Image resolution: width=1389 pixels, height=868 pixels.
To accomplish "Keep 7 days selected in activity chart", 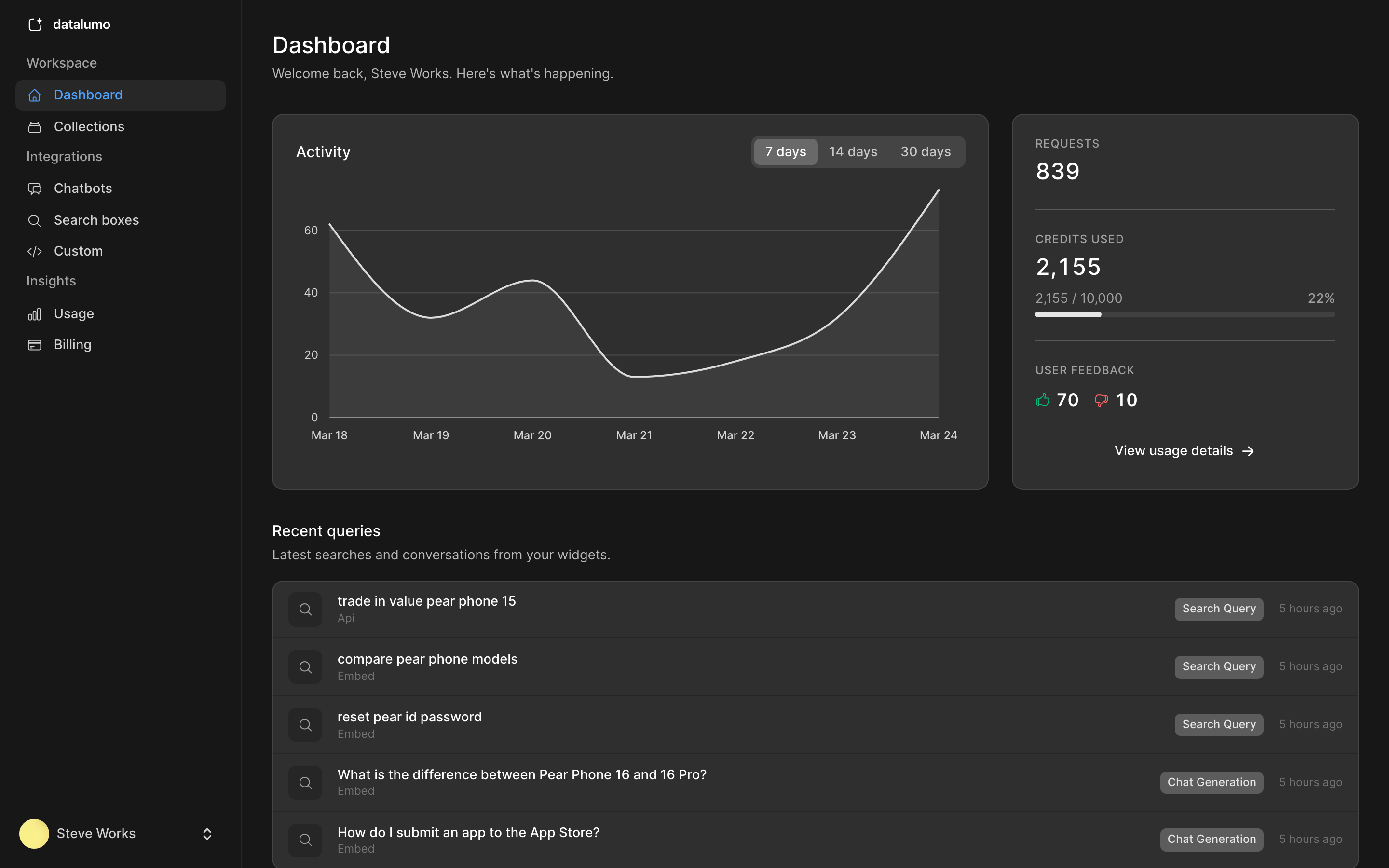I will [x=785, y=151].
